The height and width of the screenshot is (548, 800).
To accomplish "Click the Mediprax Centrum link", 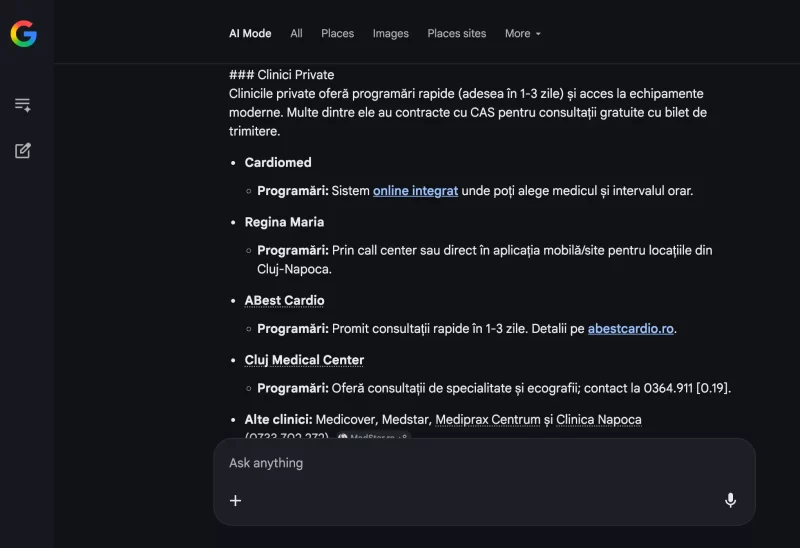I will pyautogui.click(x=487, y=420).
